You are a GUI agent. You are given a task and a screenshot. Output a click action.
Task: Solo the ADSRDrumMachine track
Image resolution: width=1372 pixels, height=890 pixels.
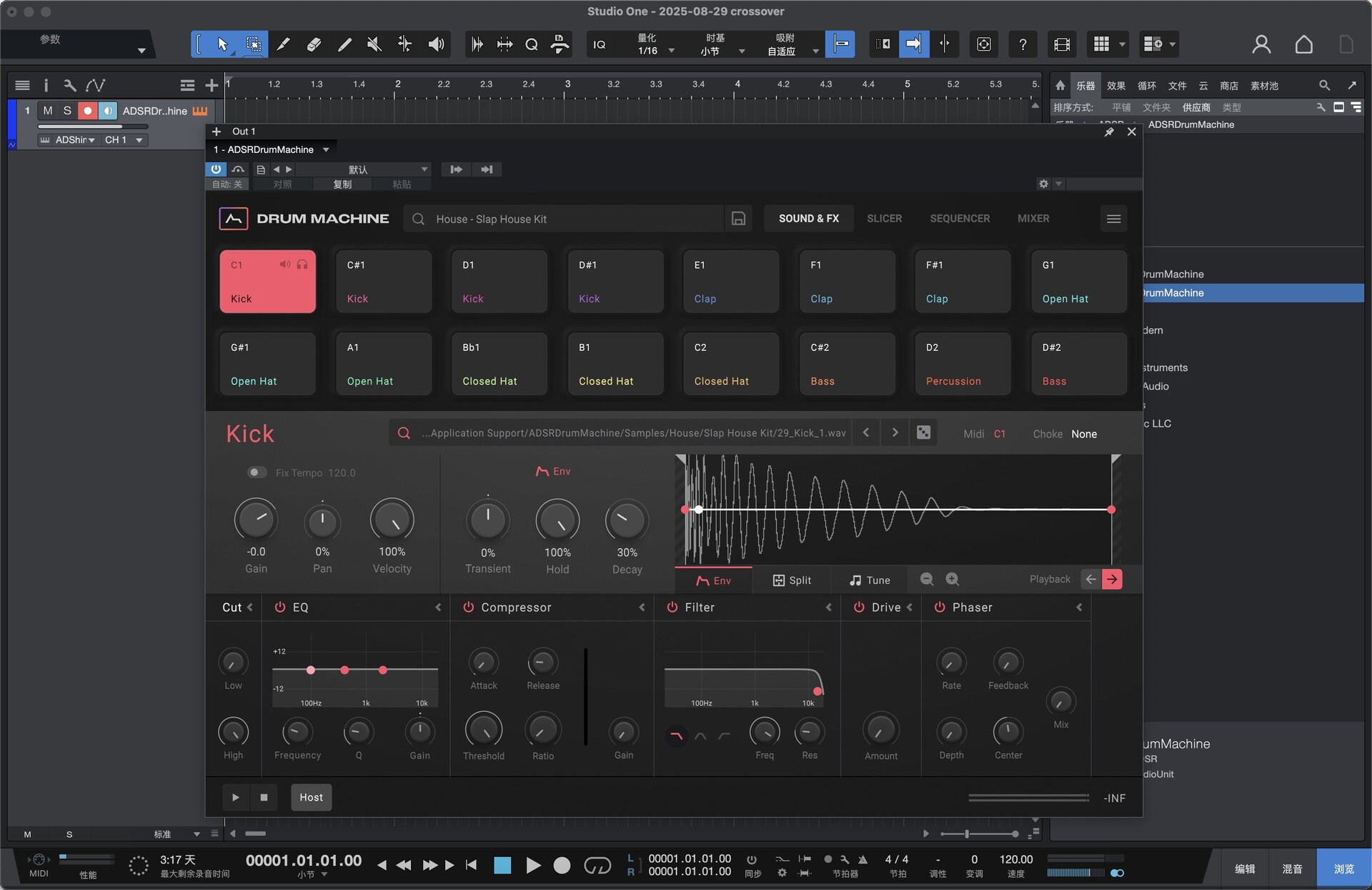click(67, 111)
